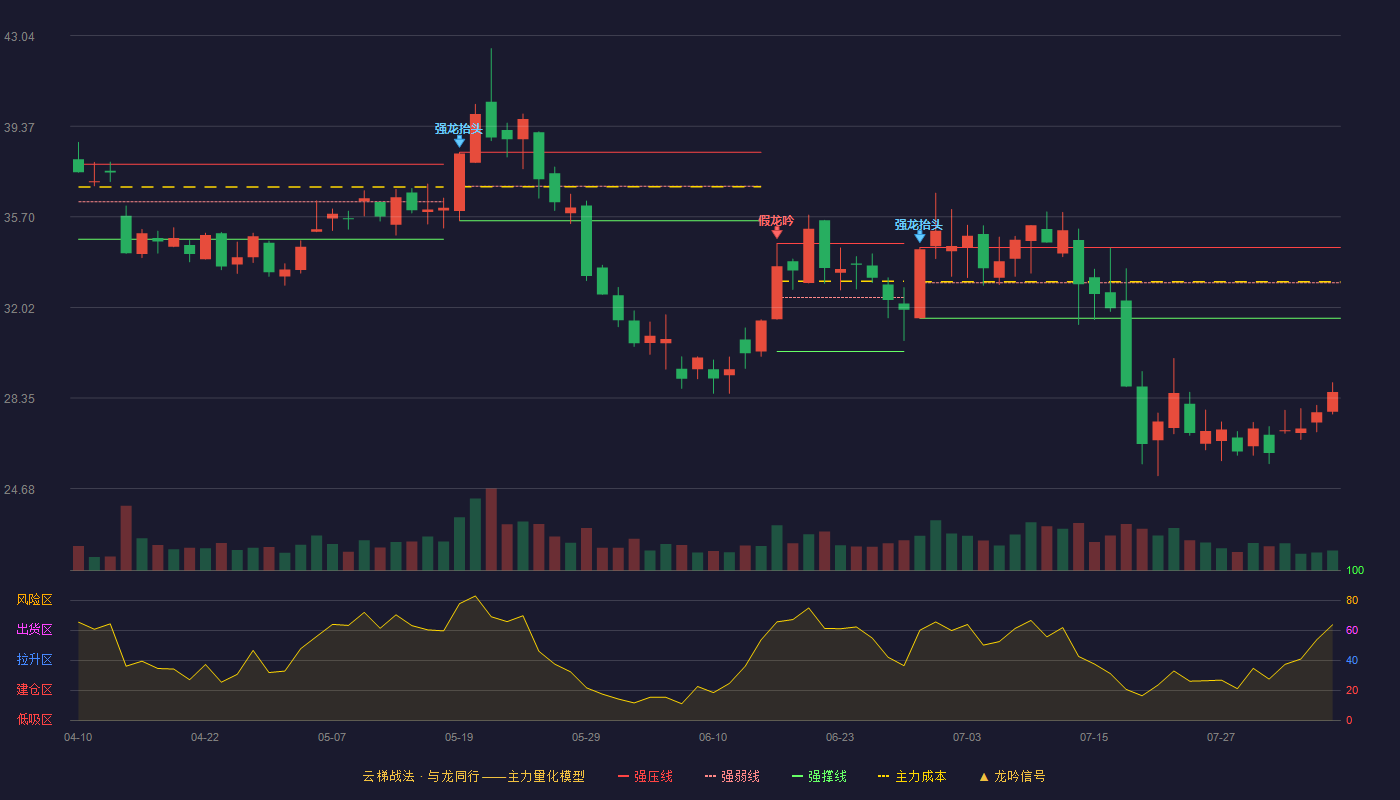Viewport: 1400px width, 800px height.
Task: Click the 43.04 price axis label
Action: click(x=19, y=37)
